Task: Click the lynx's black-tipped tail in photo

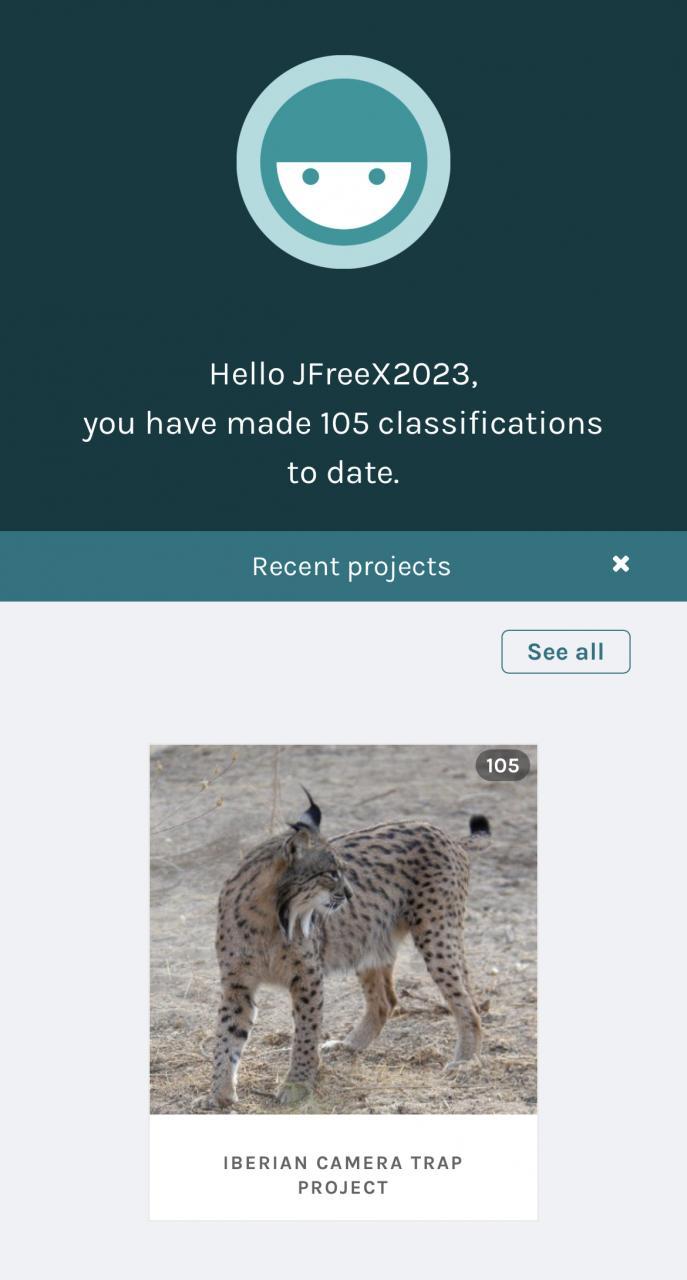Action: (479, 826)
